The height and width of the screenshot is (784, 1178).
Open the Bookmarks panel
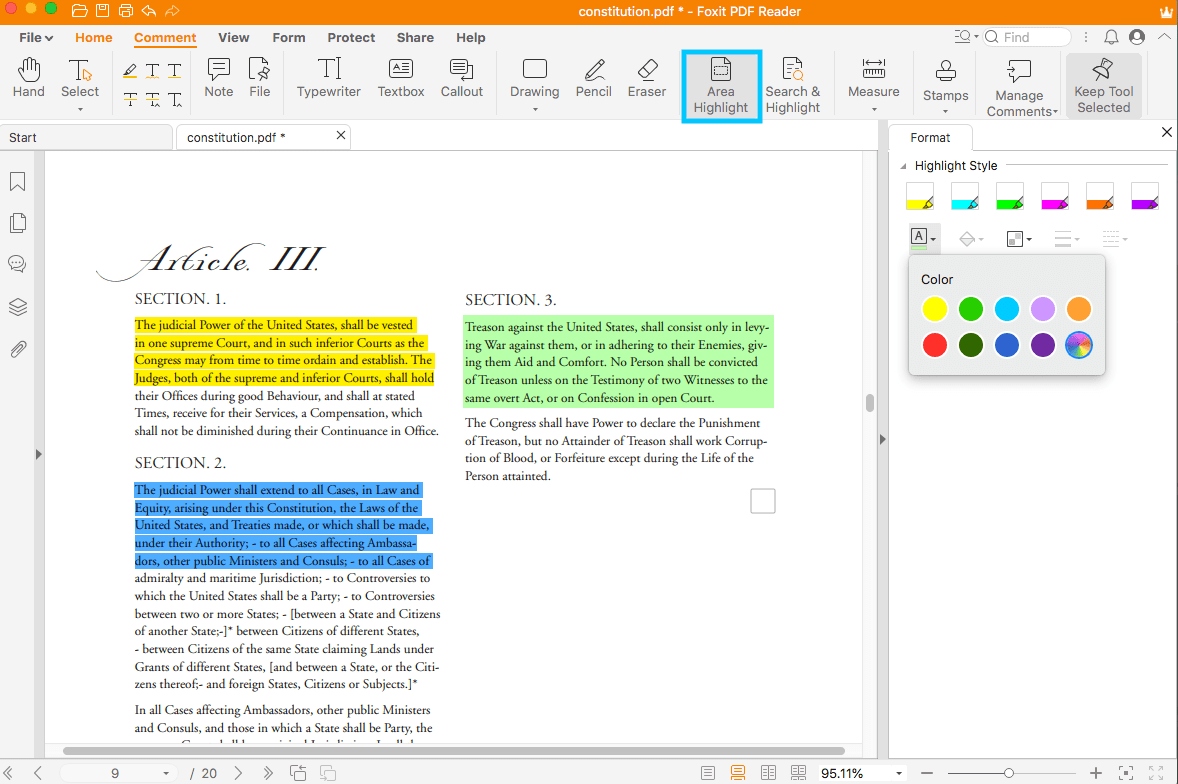(x=18, y=183)
